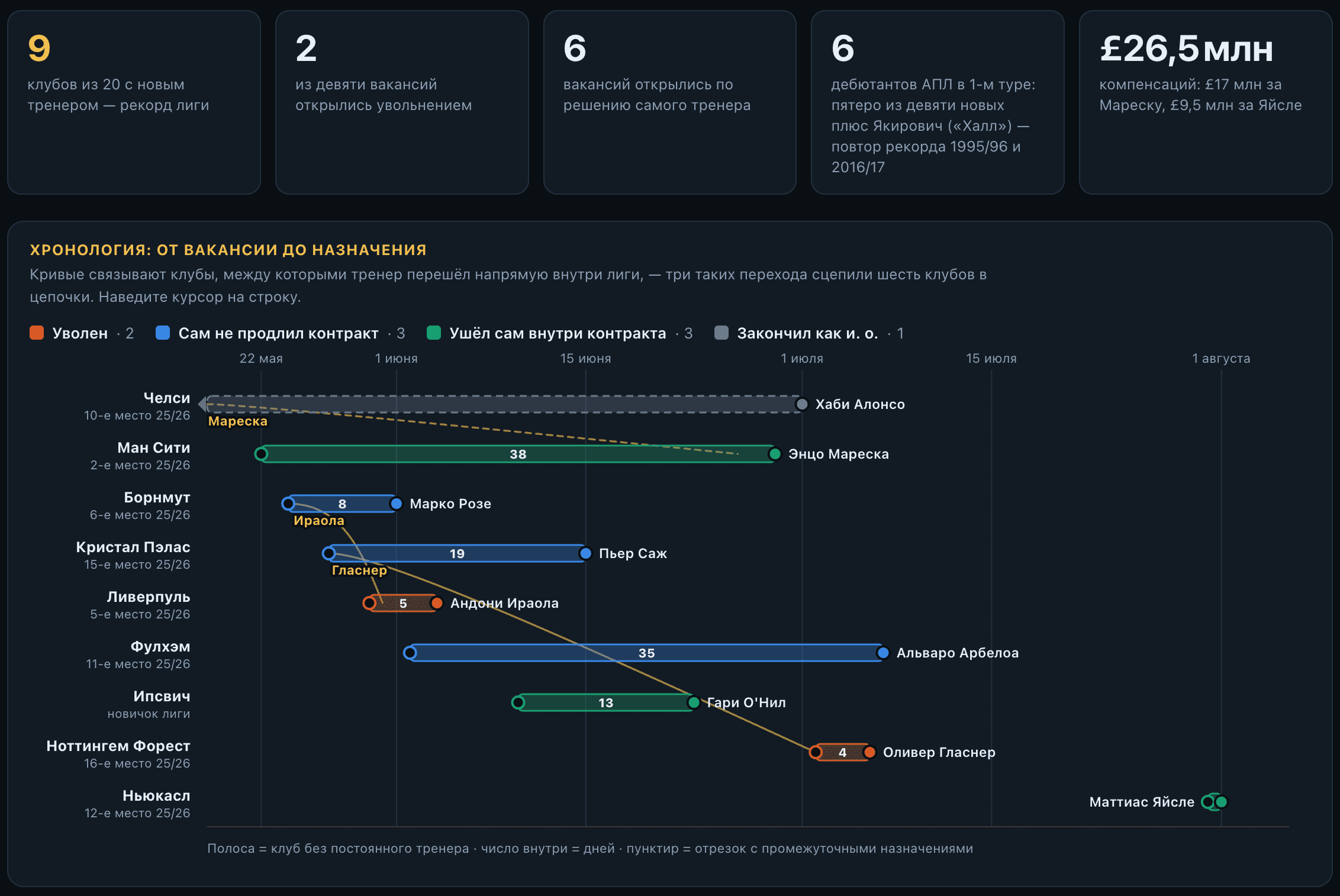Click the hollow start dot of Ипсвич bar
This screenshot has width=1340, height=896.
518,702
